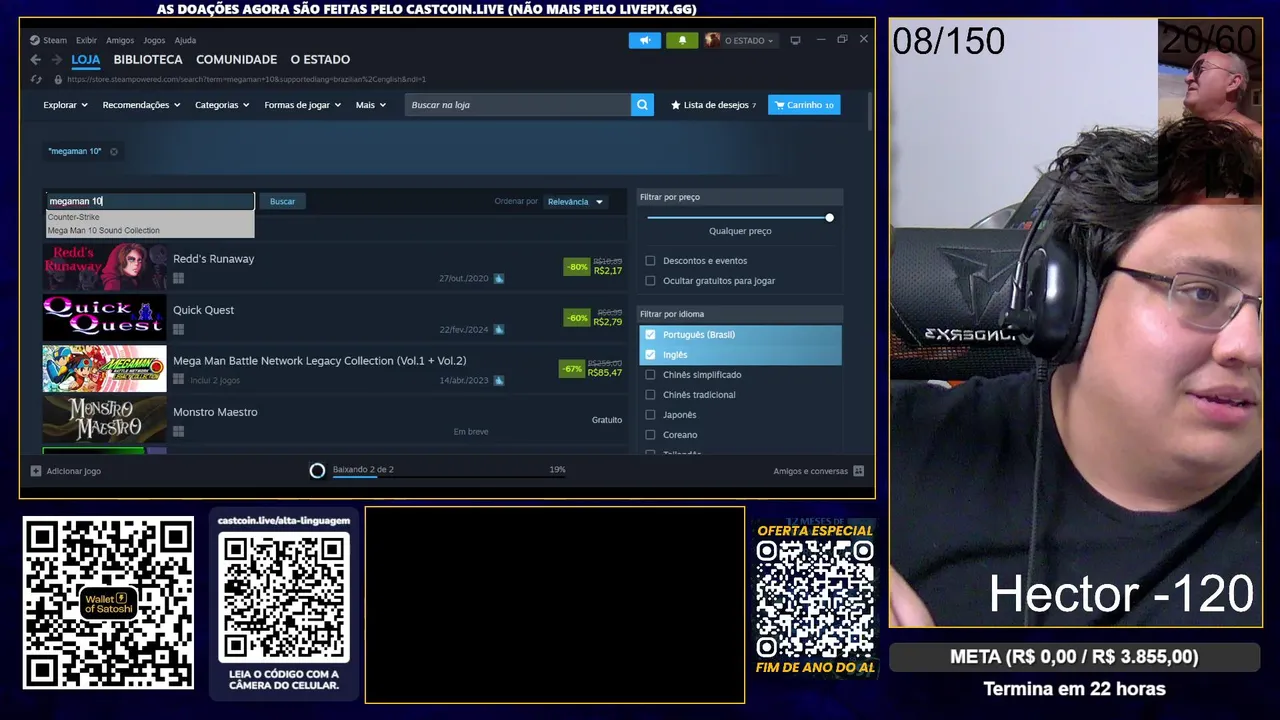Click the Baixando 2 de 2 progress bar
The width and height of the screenshot is (1280, 720).
pos(449,477)
